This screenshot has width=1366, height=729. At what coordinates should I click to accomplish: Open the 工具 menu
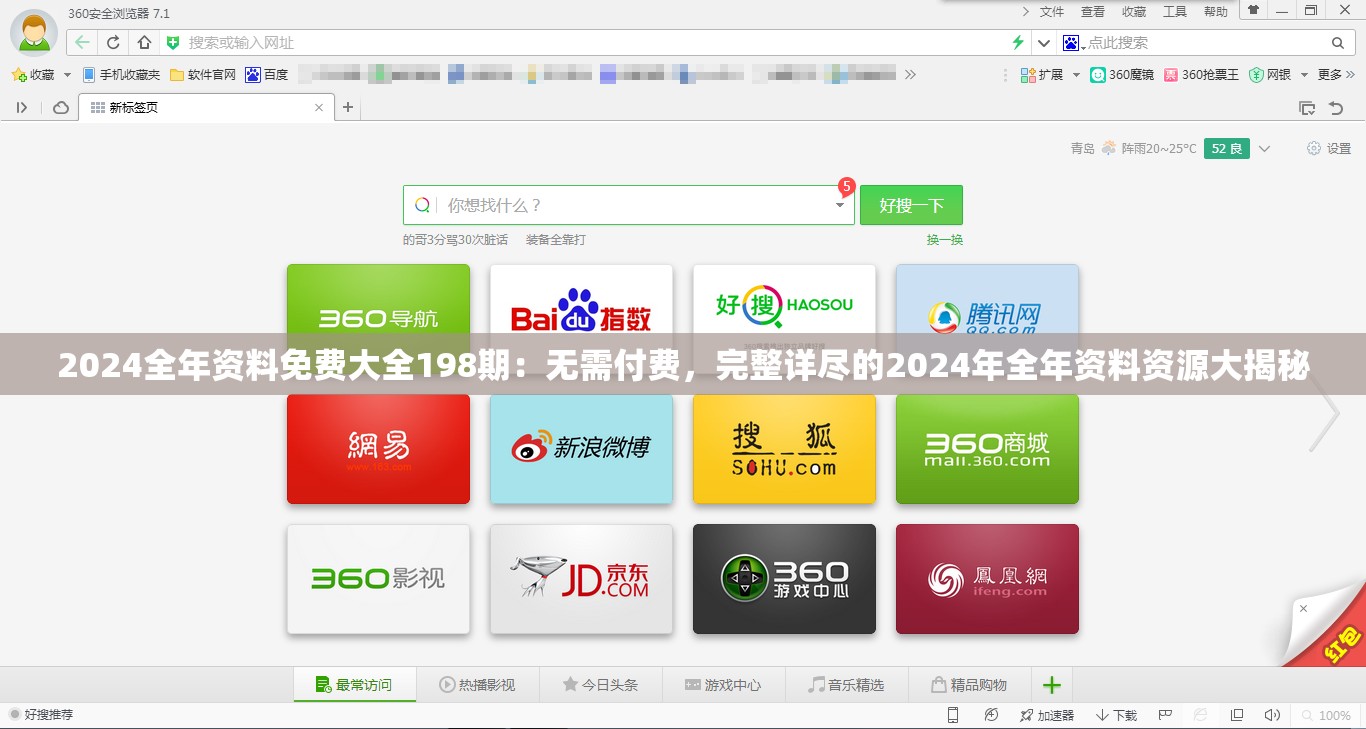(x=1175, y=11)
